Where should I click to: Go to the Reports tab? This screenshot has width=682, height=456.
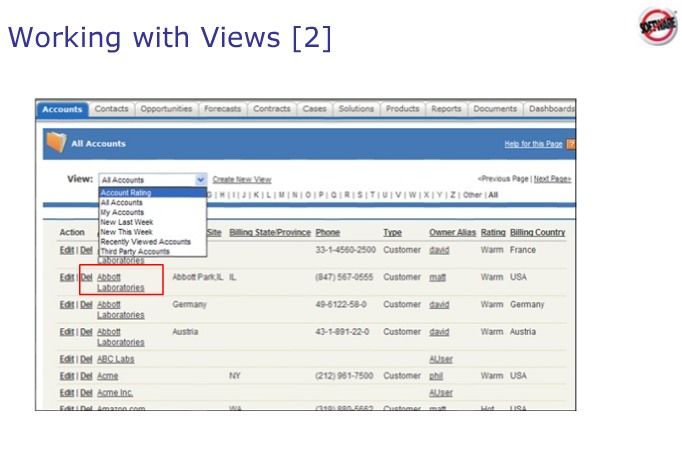[446, 109]
